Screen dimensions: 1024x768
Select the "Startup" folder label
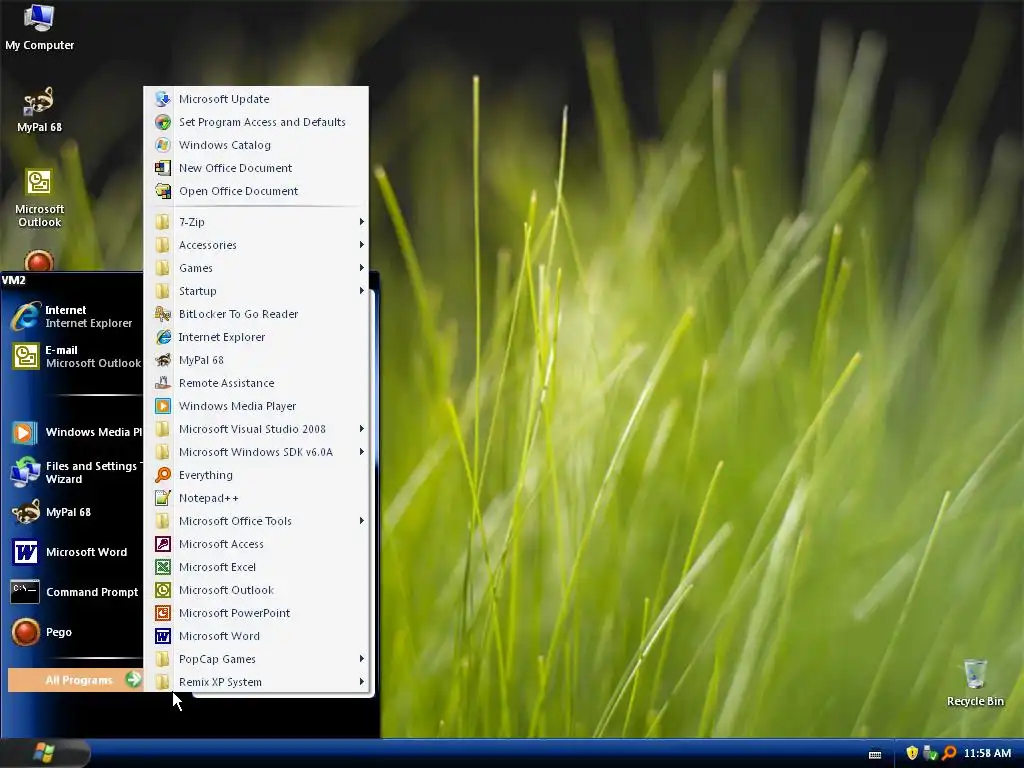coord(198,291)
